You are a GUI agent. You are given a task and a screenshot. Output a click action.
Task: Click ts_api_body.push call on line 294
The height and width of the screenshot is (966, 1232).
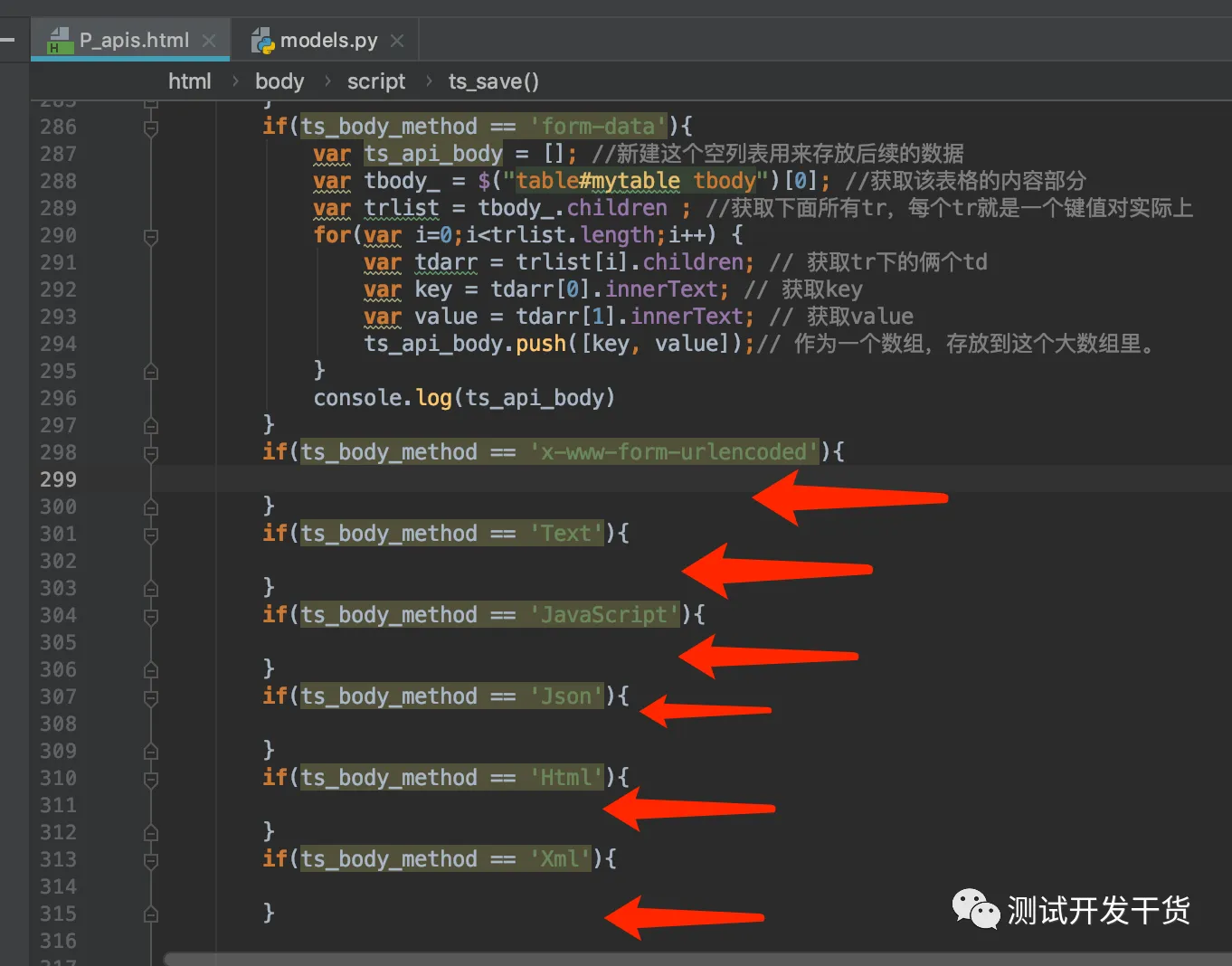(x=560, y=344)
